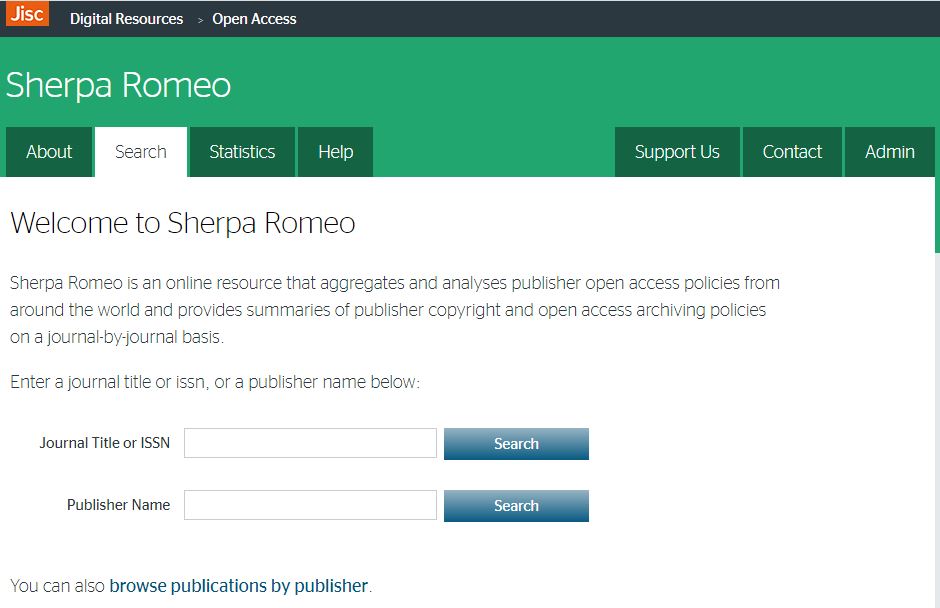Open the Admin tab
940x608 pixels.
click(x=890, y=152)
